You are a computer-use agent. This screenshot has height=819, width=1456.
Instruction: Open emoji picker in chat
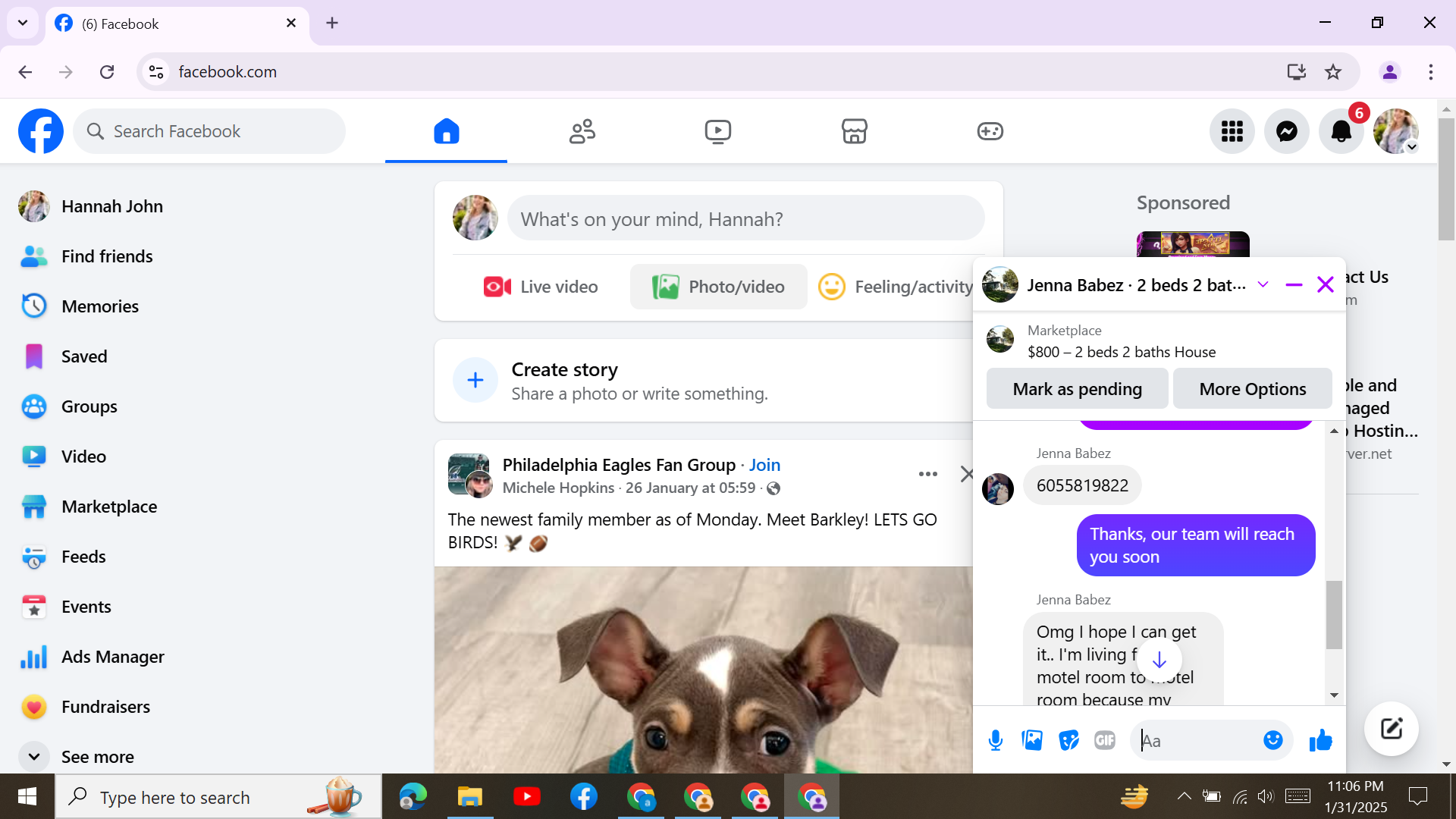pyautogui.click(x=1273, y=740)
